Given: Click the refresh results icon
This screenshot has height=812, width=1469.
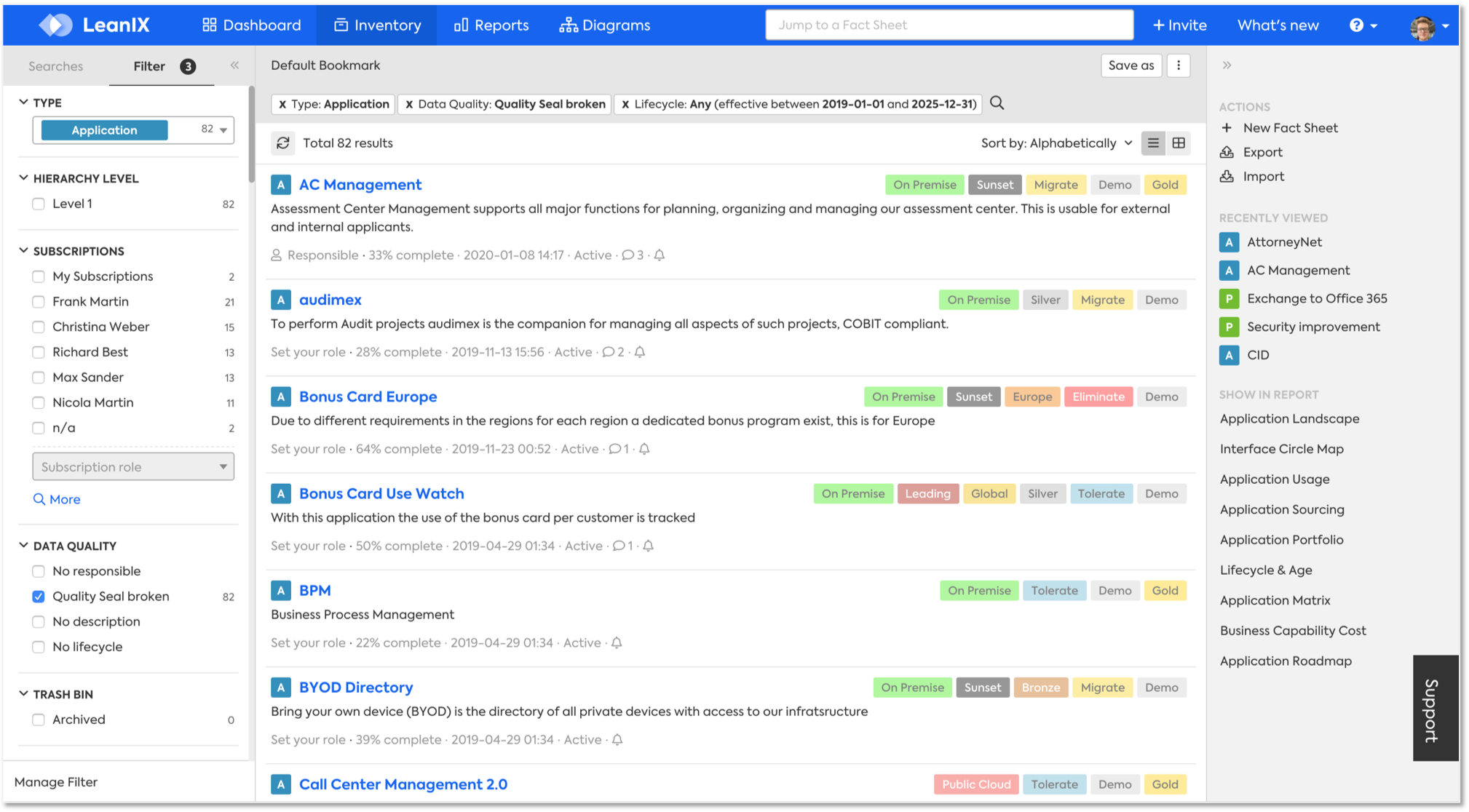Looking at the screenshot, I should [x=283, y=143].
